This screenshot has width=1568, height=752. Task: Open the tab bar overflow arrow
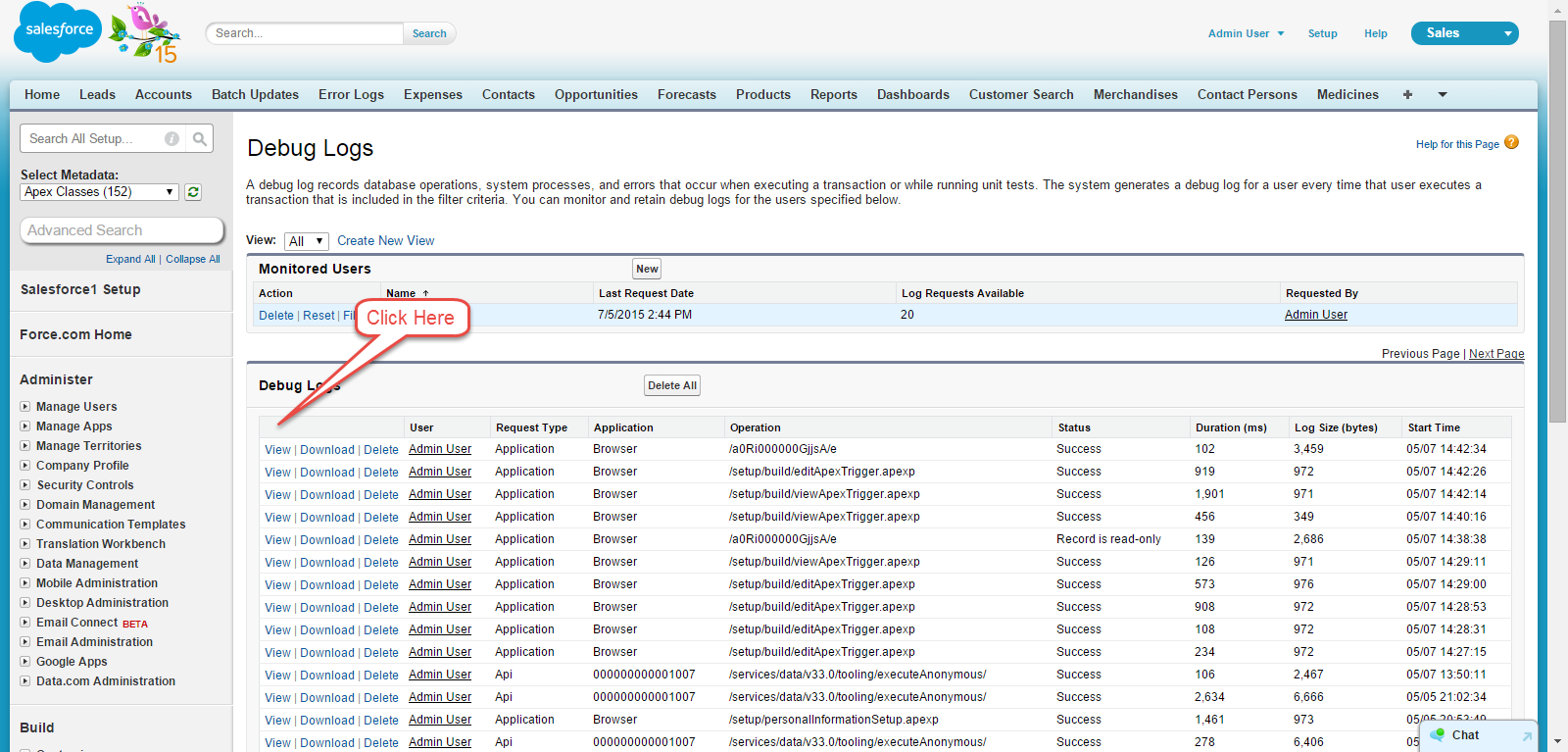pyautogui.click(x=1443, y=95)
